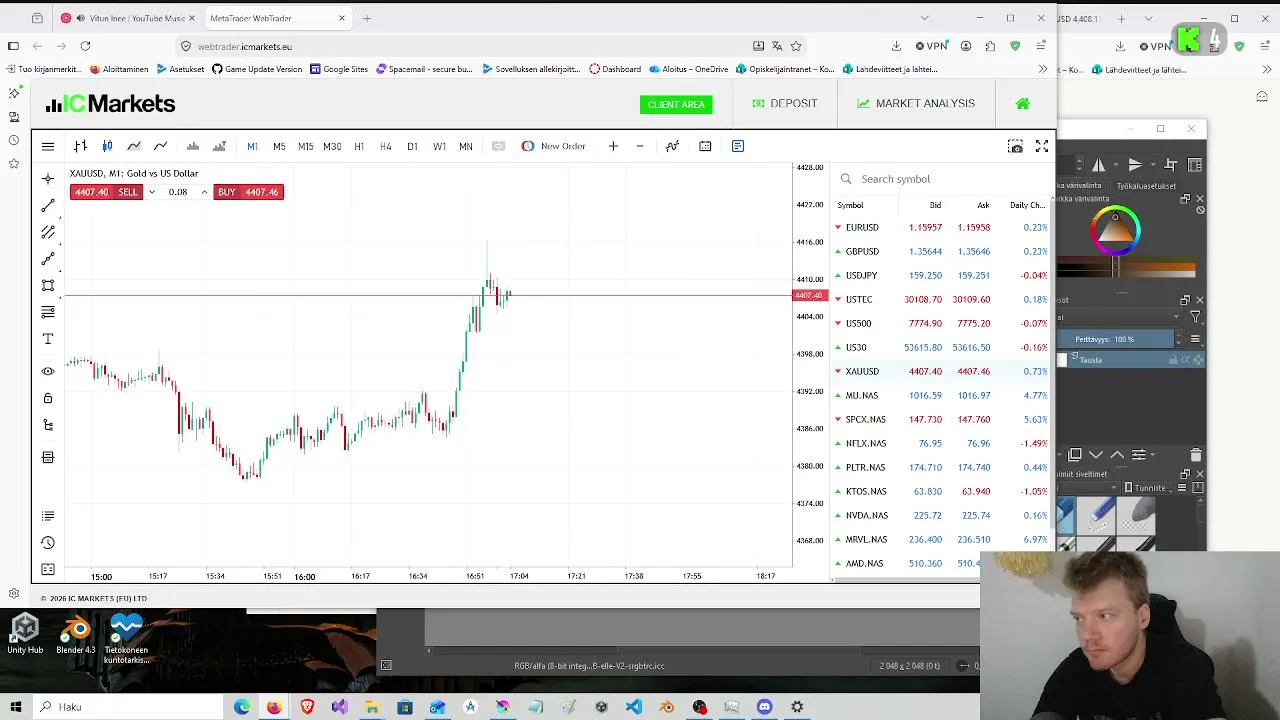Zoom out the chart with minus icon

click(x=640, y=146)
